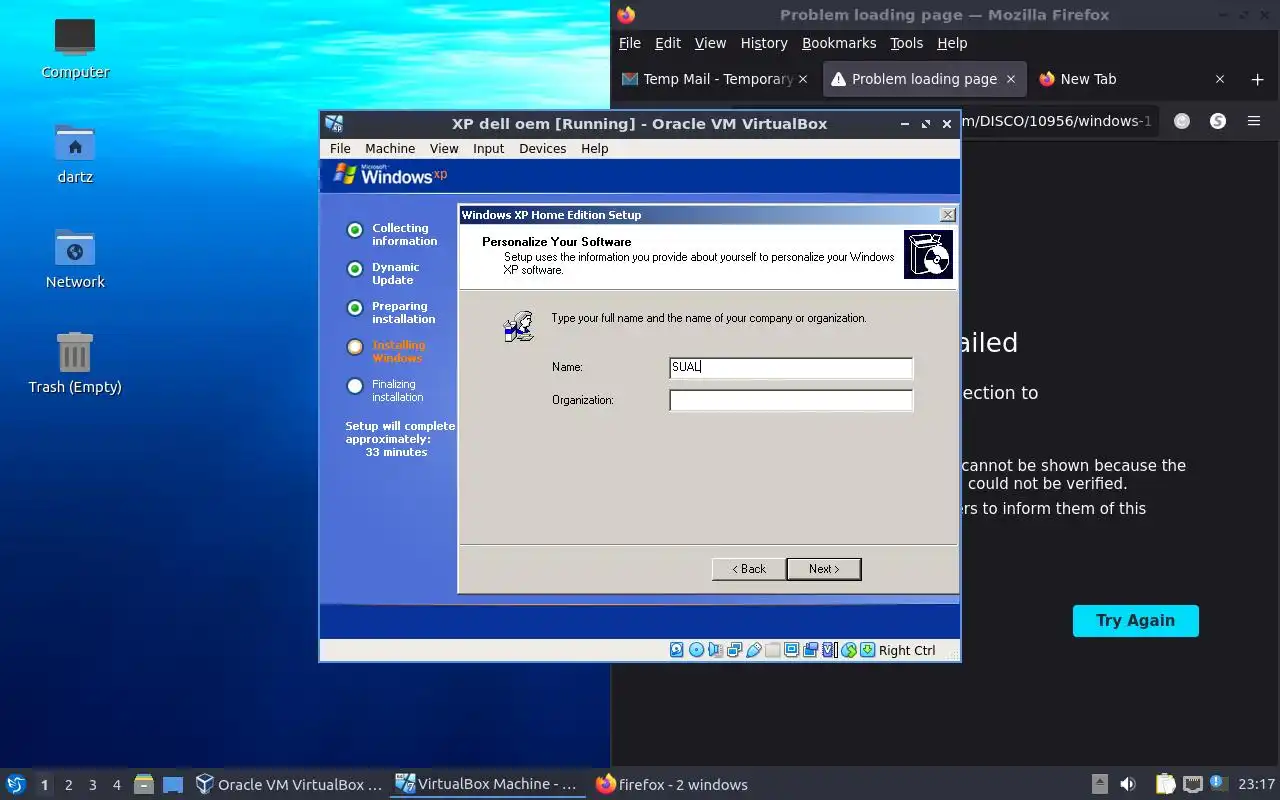Click the Organization input field

tap(791, 400)
